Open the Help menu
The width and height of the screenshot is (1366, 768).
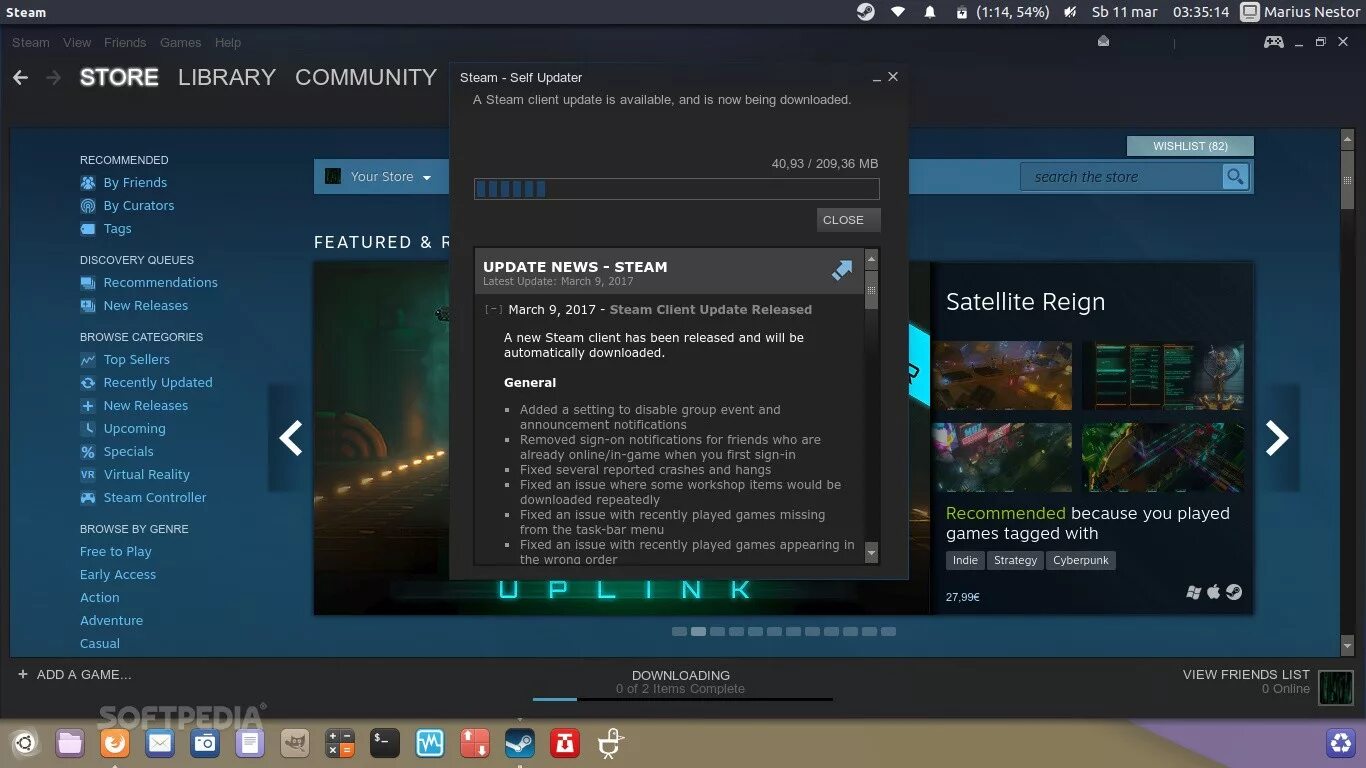pos(228,42)
